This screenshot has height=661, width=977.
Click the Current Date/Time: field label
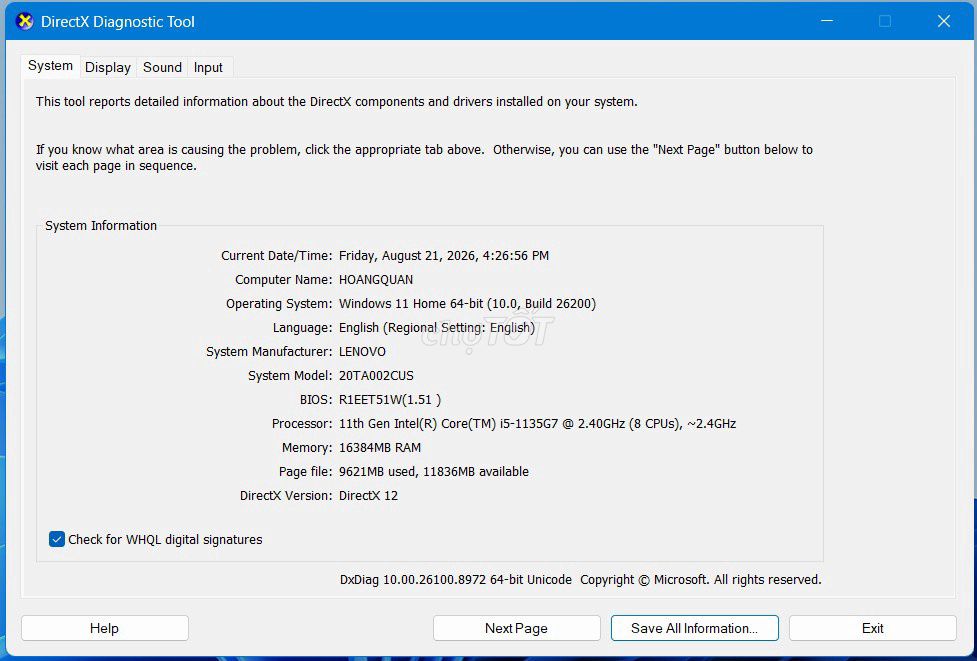pos(277,255)
